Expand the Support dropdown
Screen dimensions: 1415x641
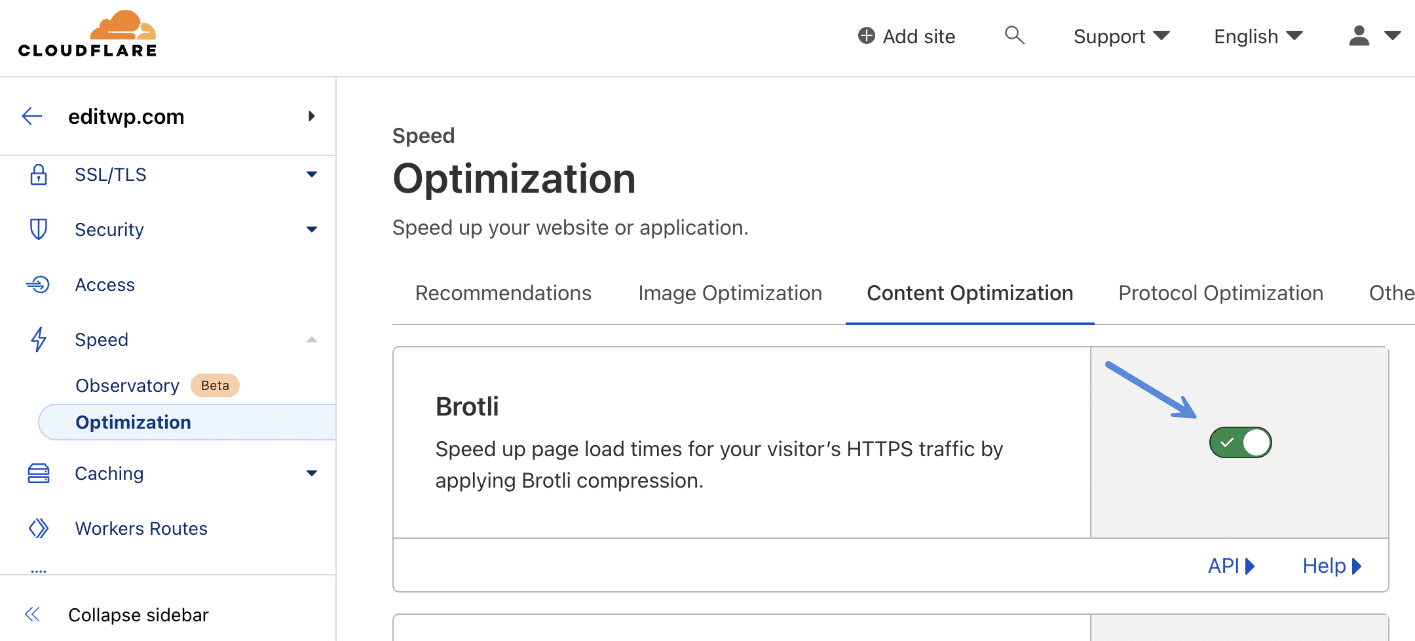tap(1120, 36)
